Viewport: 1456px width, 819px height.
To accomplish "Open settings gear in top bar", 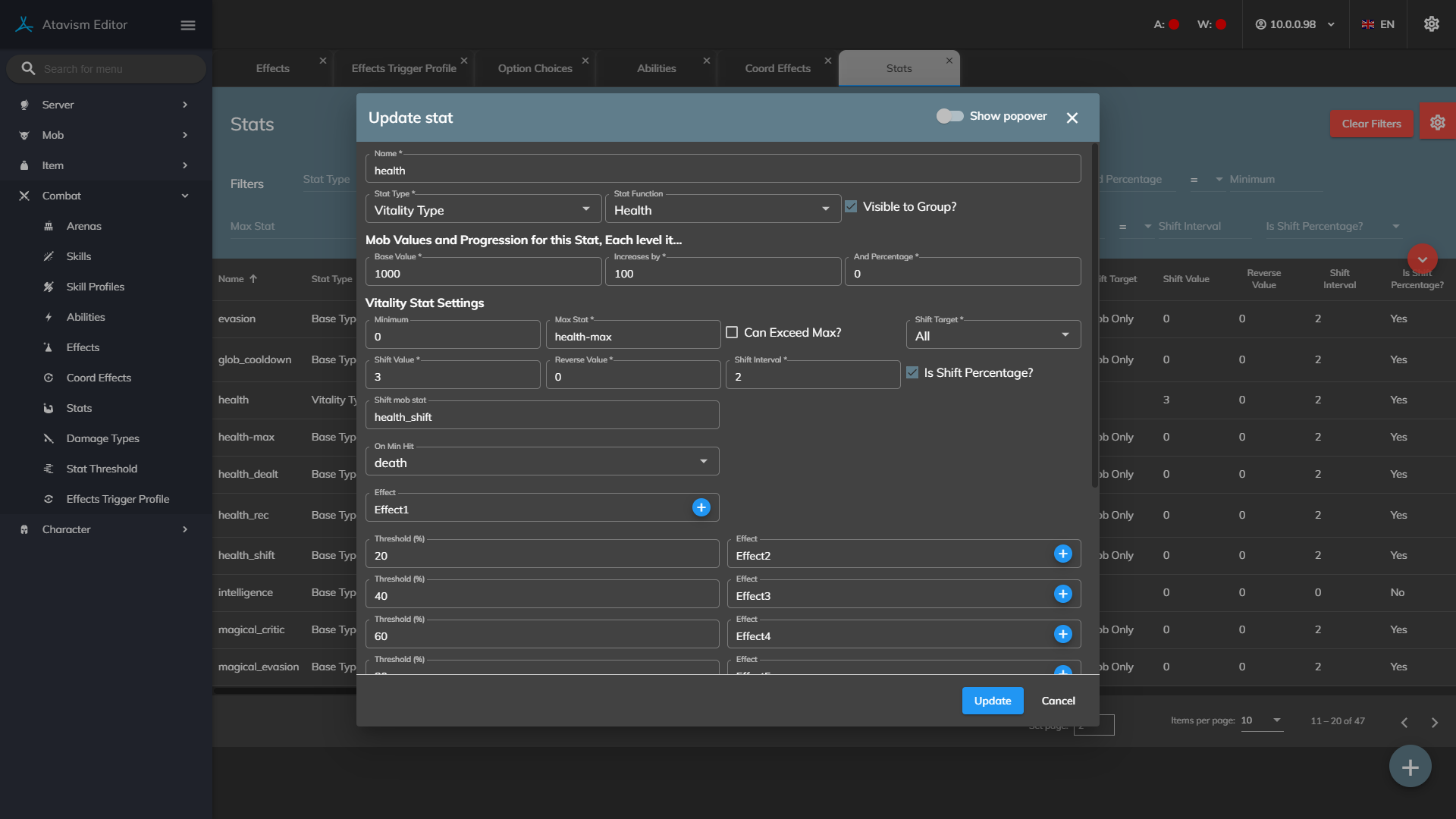I will coord(1431,24).
